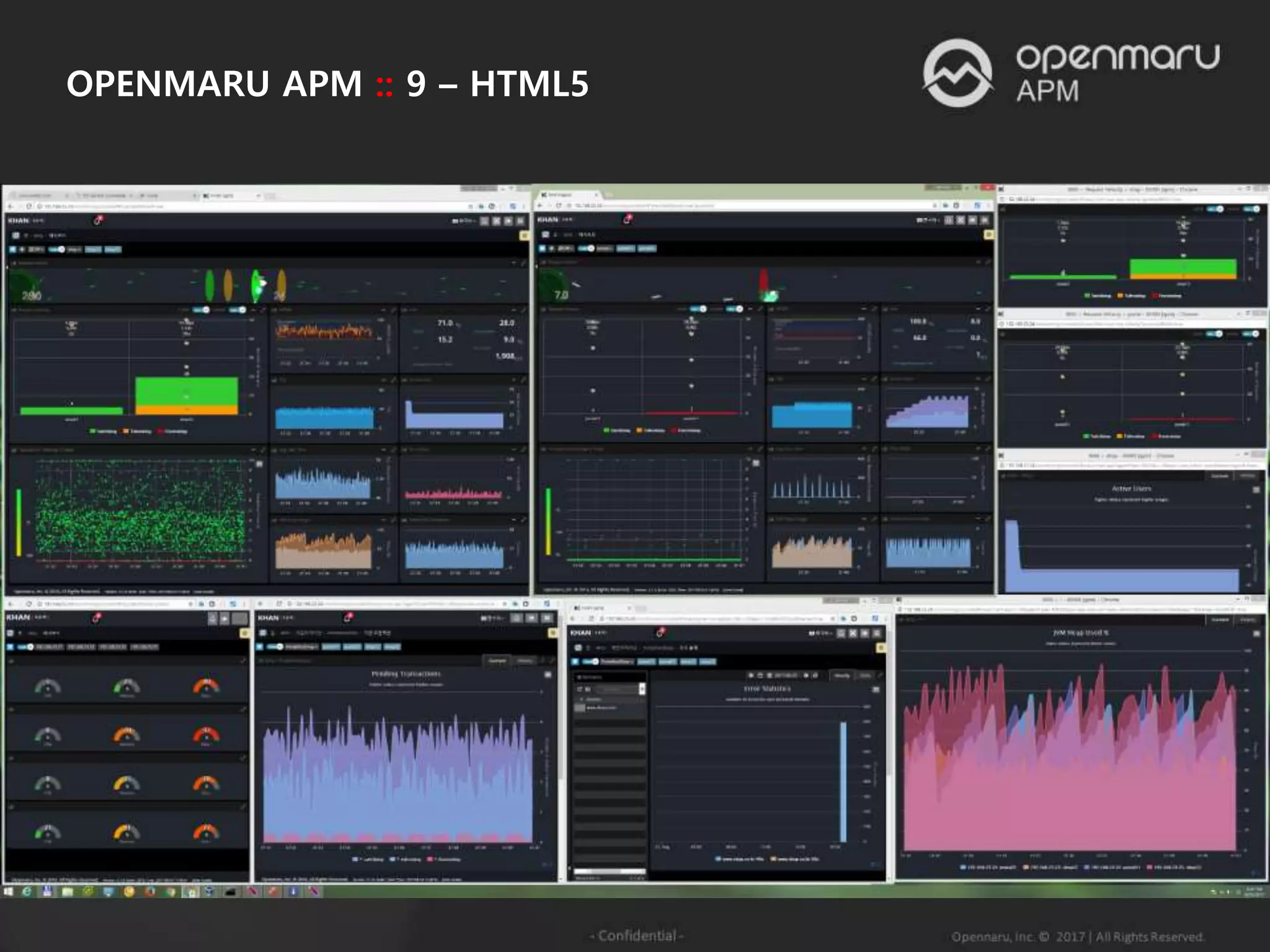Image resolution: width=1270 pixels, height=952 pixels.
Task: Select the Hourly tab in the Error Statistics window
Action: click(842, 675)
